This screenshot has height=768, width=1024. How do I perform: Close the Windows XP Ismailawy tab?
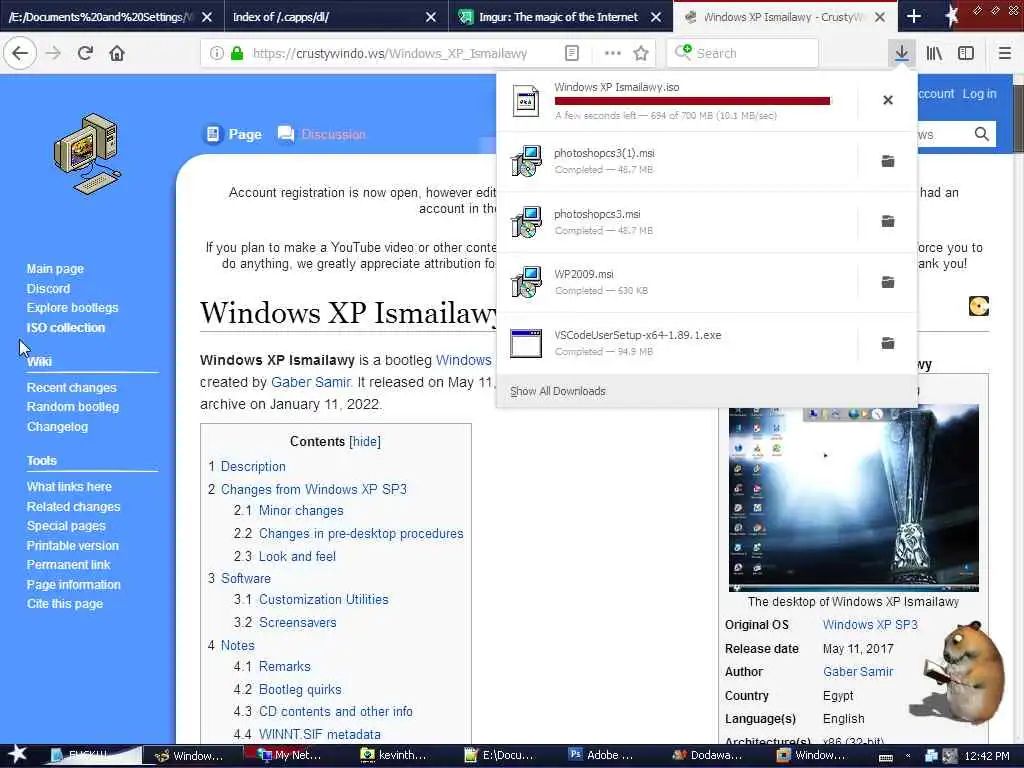880,17
